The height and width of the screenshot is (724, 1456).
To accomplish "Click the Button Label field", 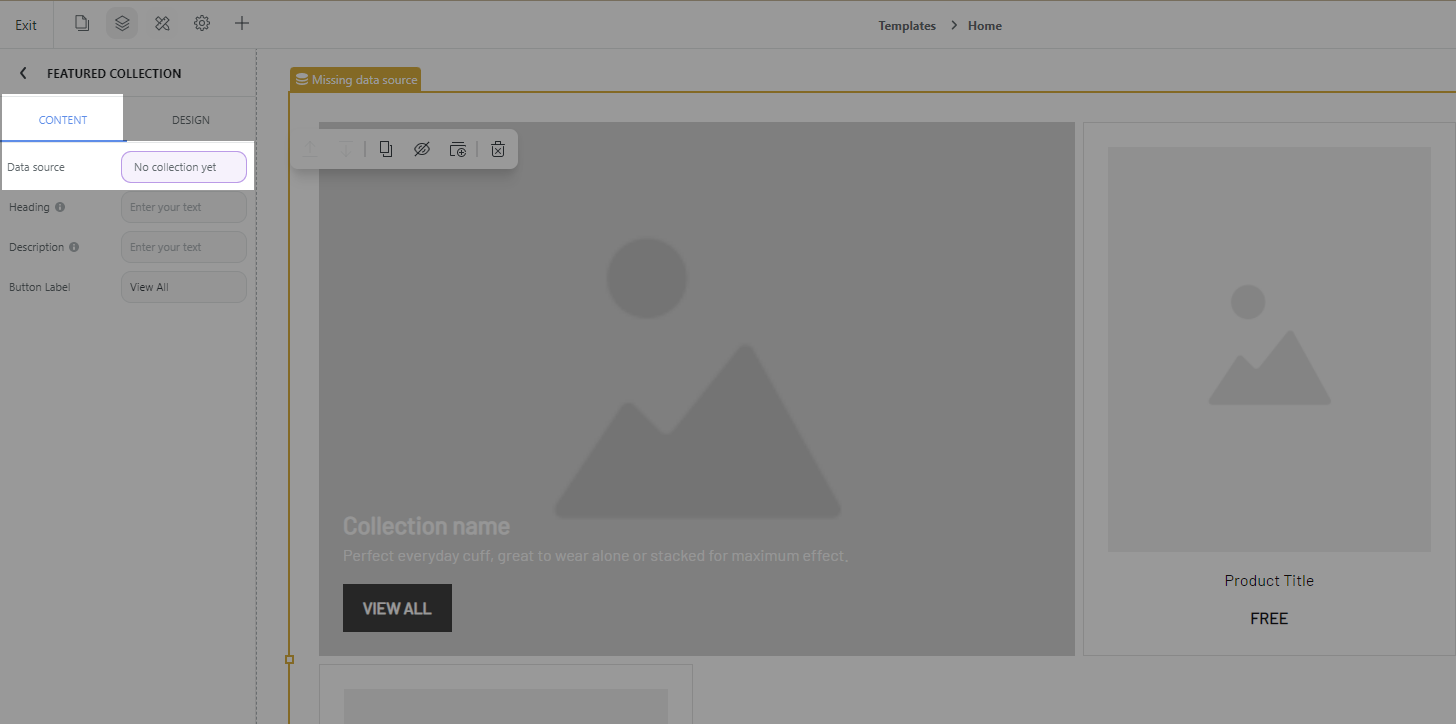I will [x=184, y=287].
